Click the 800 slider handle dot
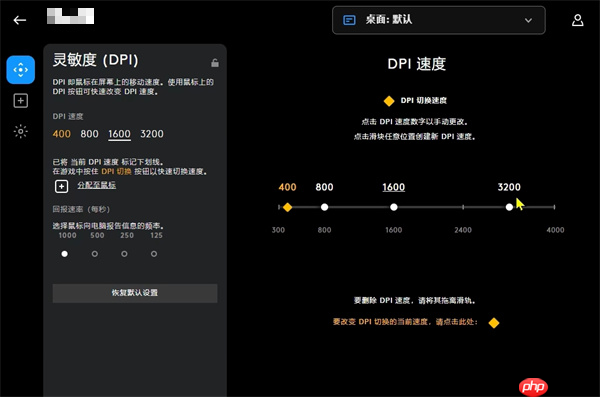Image resolution: width=600 pixels, height=397 pixels. [324, 207]
